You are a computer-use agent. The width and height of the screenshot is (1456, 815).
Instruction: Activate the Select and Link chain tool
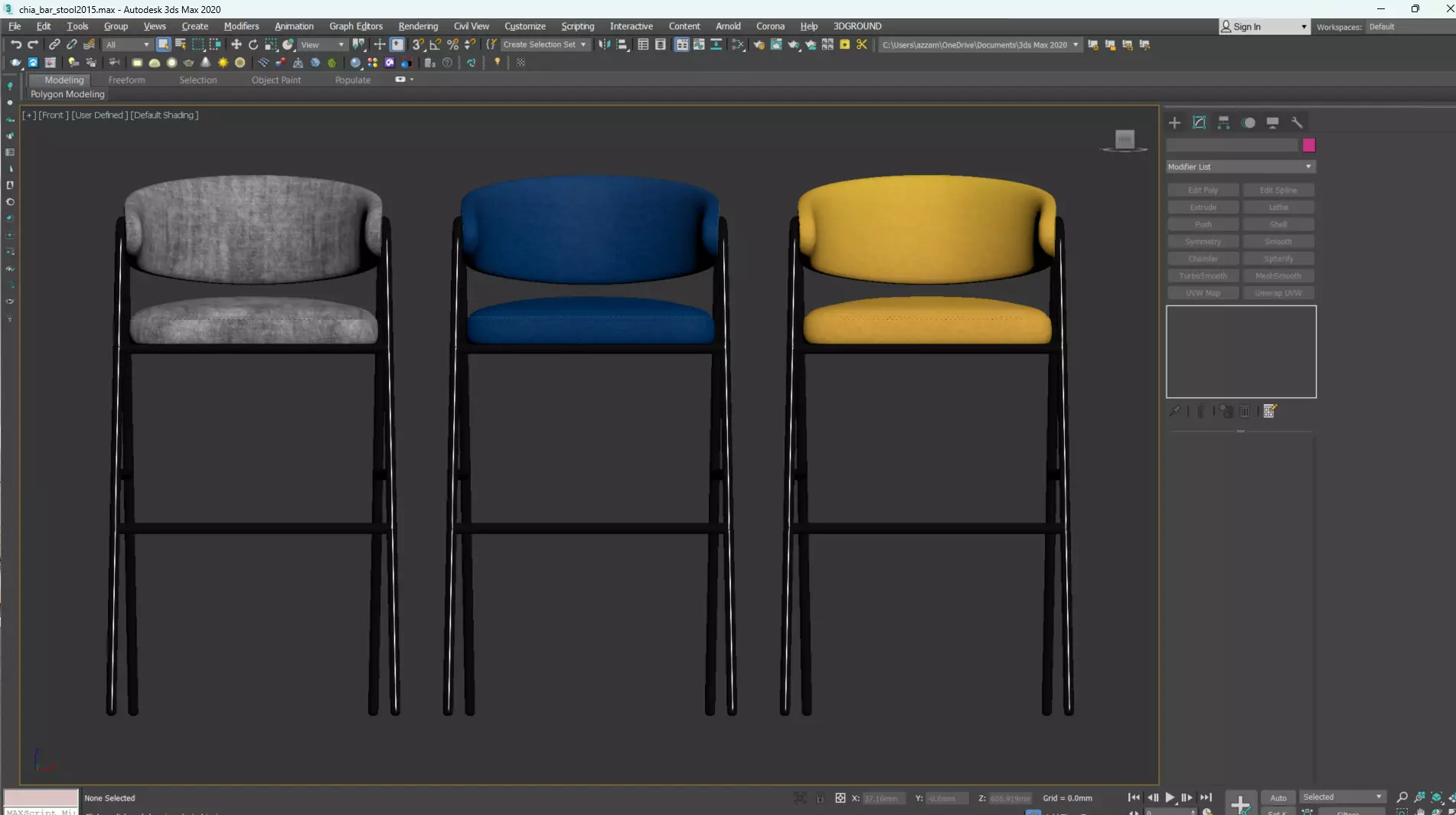tap(54, 44)
